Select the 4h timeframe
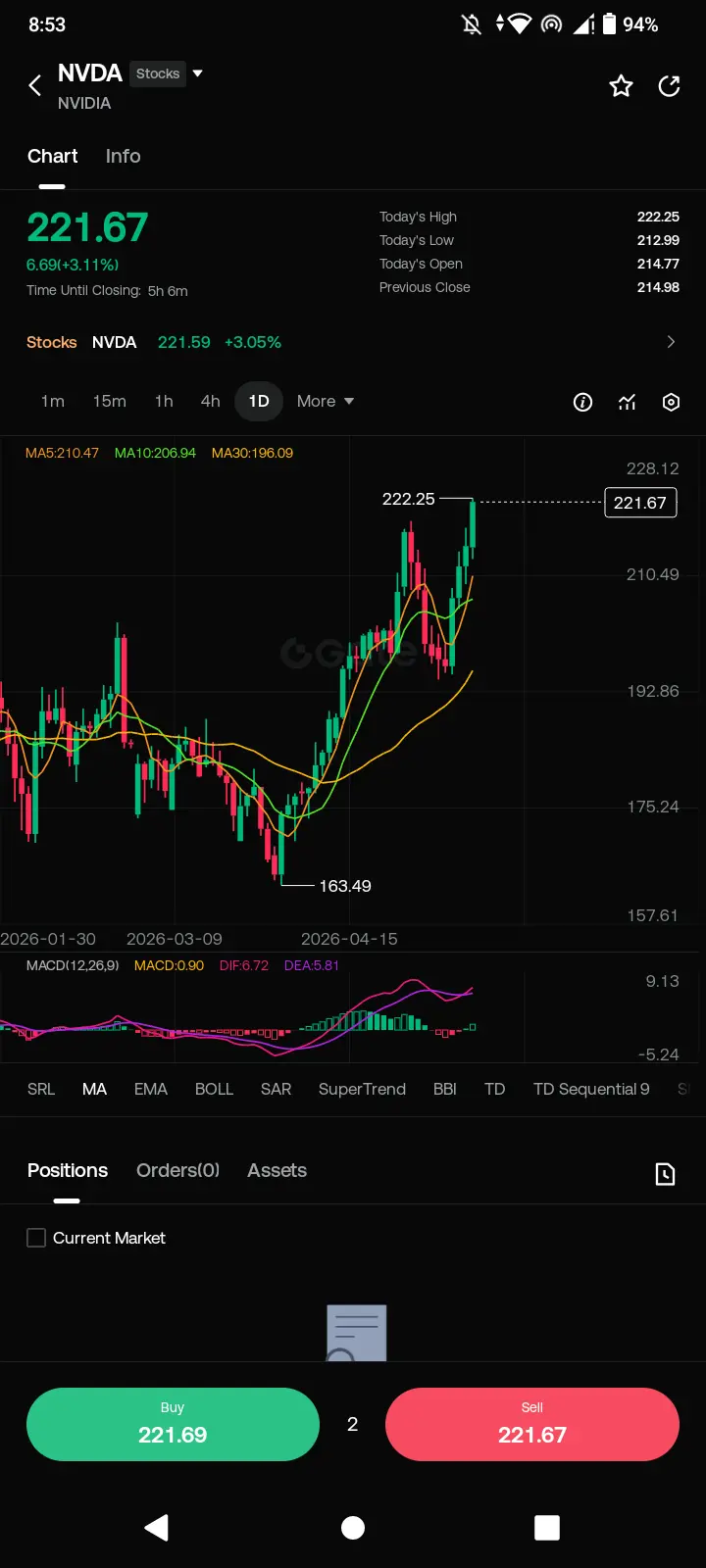Image resolution: width=706 pixels, height=1568 pixels. click(210, 401)
